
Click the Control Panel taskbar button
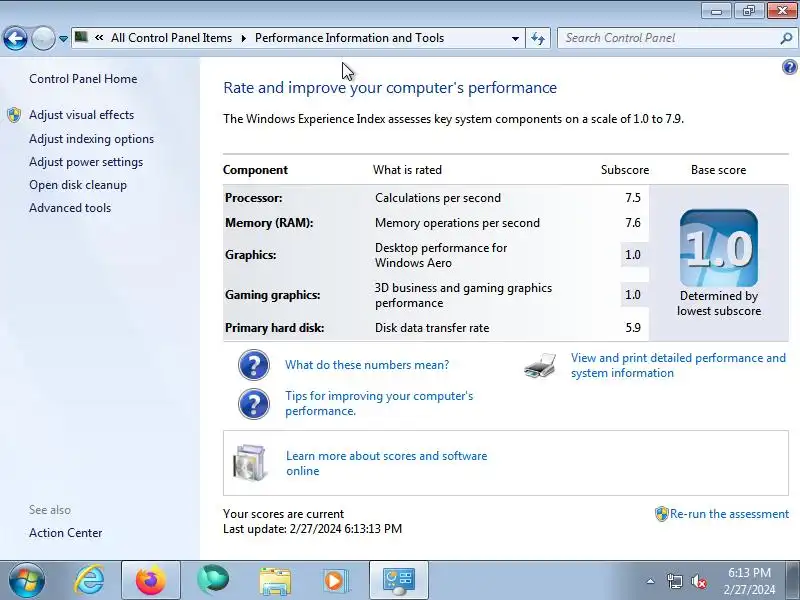tap(398, 581)
